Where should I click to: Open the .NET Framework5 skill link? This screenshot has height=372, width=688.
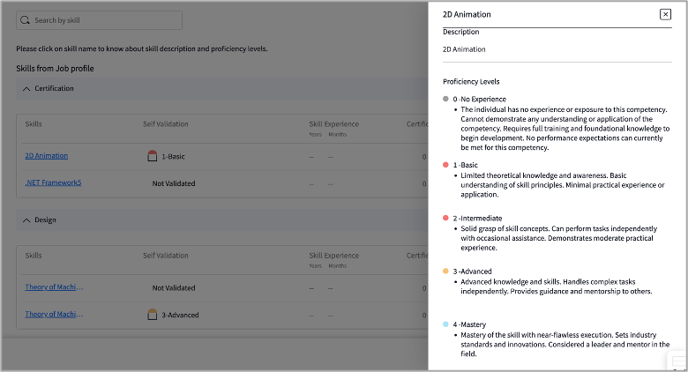click(x=53, y=182)
